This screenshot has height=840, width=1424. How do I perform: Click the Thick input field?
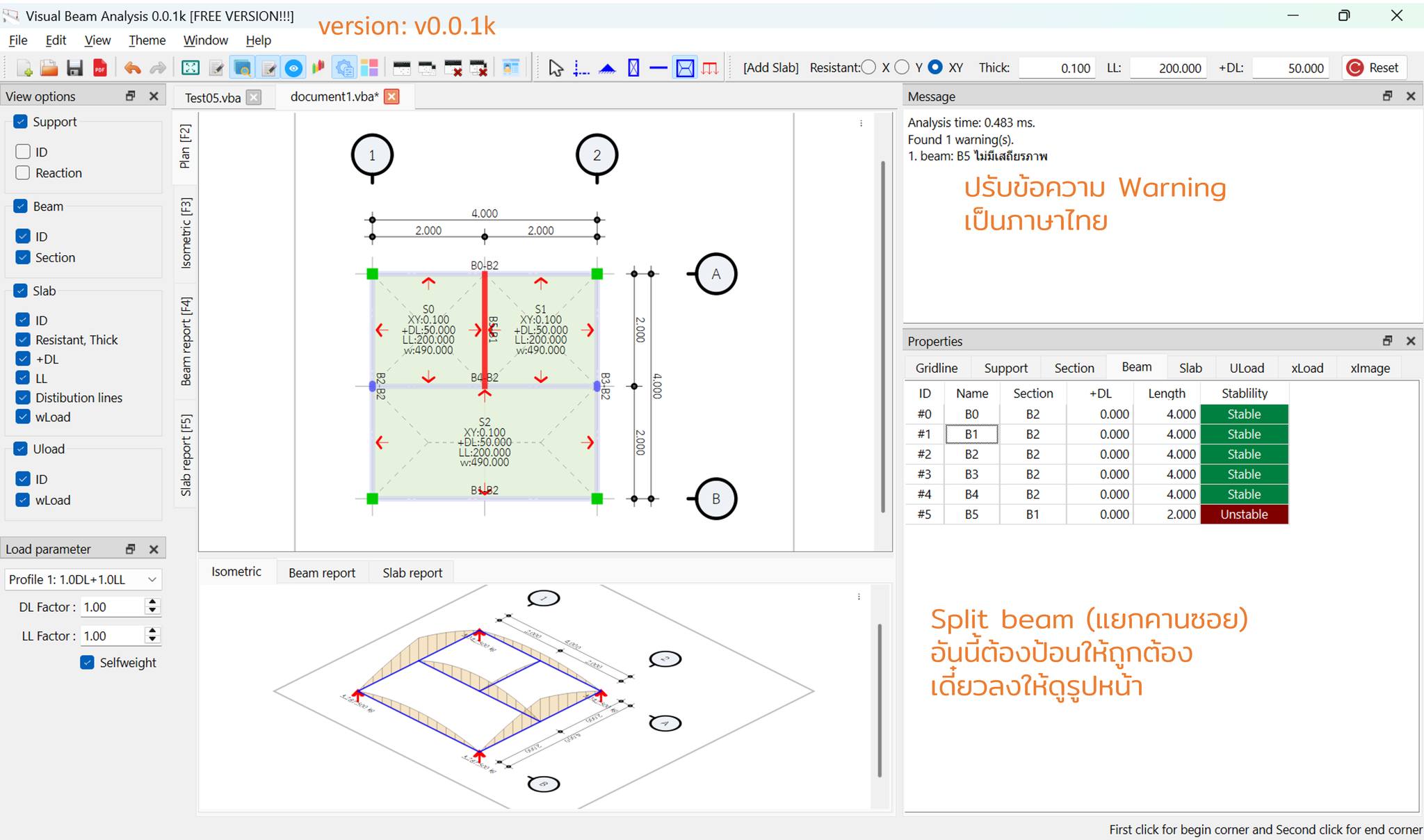click(1056, 68)
